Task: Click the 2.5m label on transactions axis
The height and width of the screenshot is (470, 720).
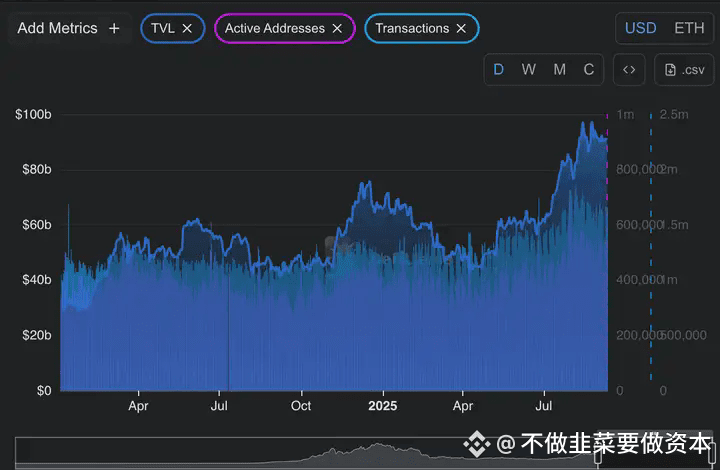Action: point(674,114)
